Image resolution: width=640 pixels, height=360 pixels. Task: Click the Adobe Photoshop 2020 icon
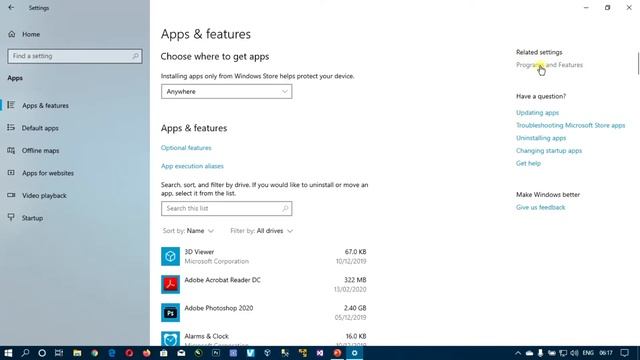[170, 313]
